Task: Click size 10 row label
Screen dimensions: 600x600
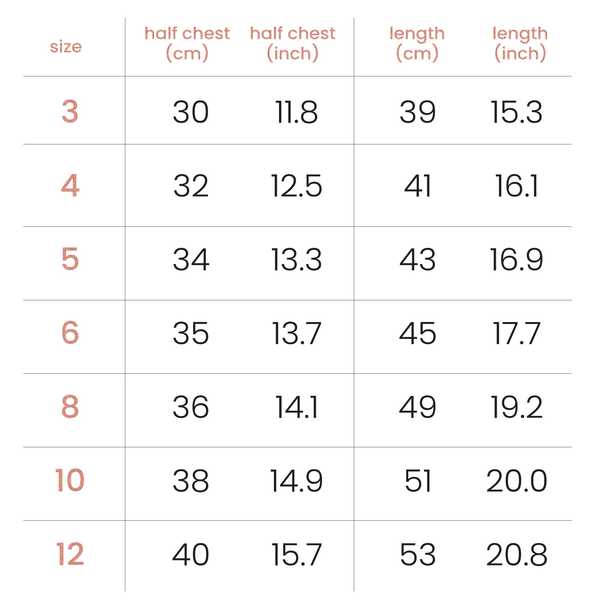Action: coord(70,480)
